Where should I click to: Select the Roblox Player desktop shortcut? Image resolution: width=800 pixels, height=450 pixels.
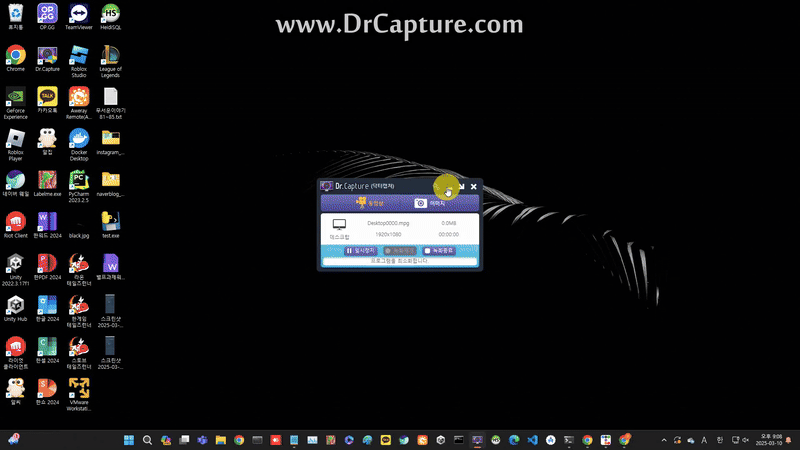[16, 145]
